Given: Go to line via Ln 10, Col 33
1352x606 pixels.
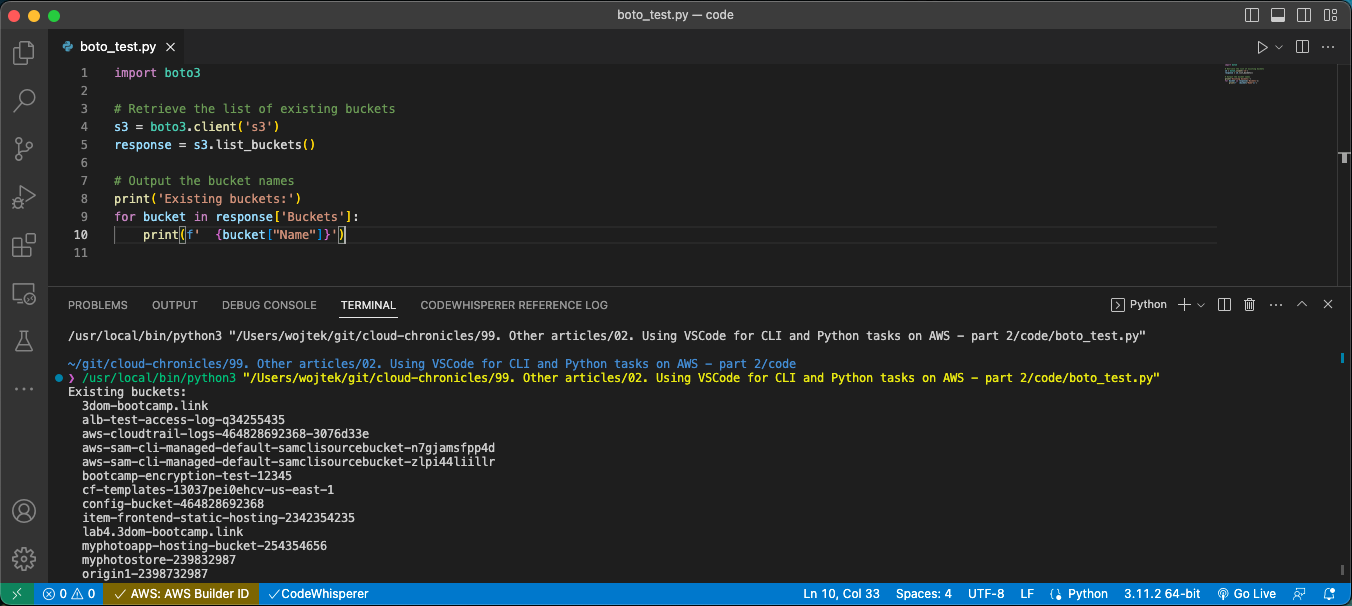Looking at the screenshot, I should (841, 594).
